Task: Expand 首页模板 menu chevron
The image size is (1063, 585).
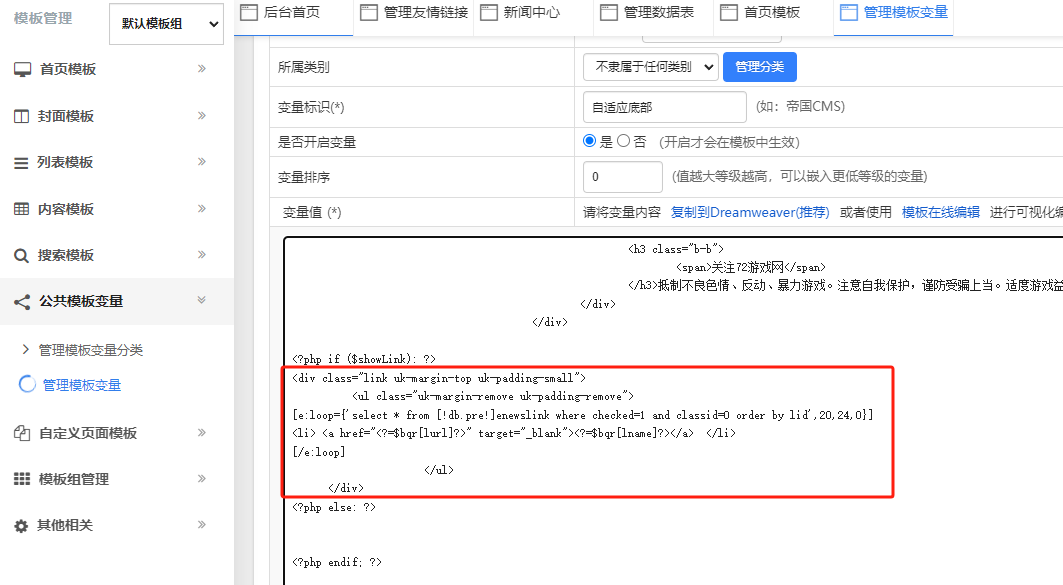Action: [201, 68]
